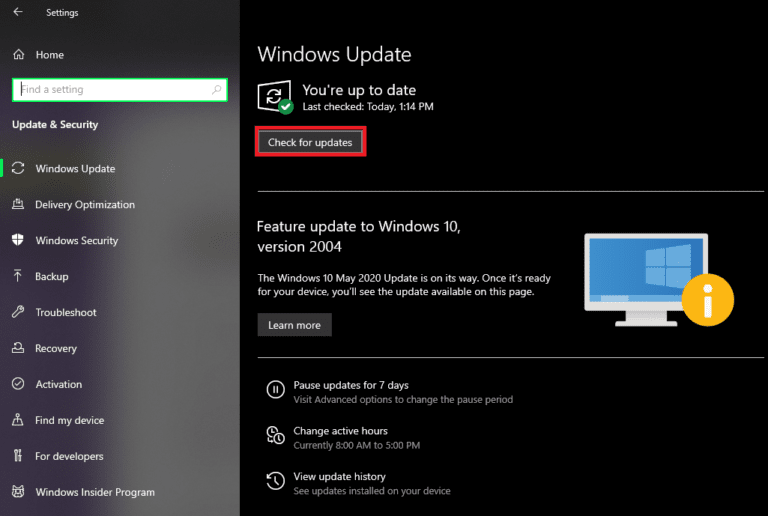Click the Delivery Optimization icon

(x=18, y=205)
